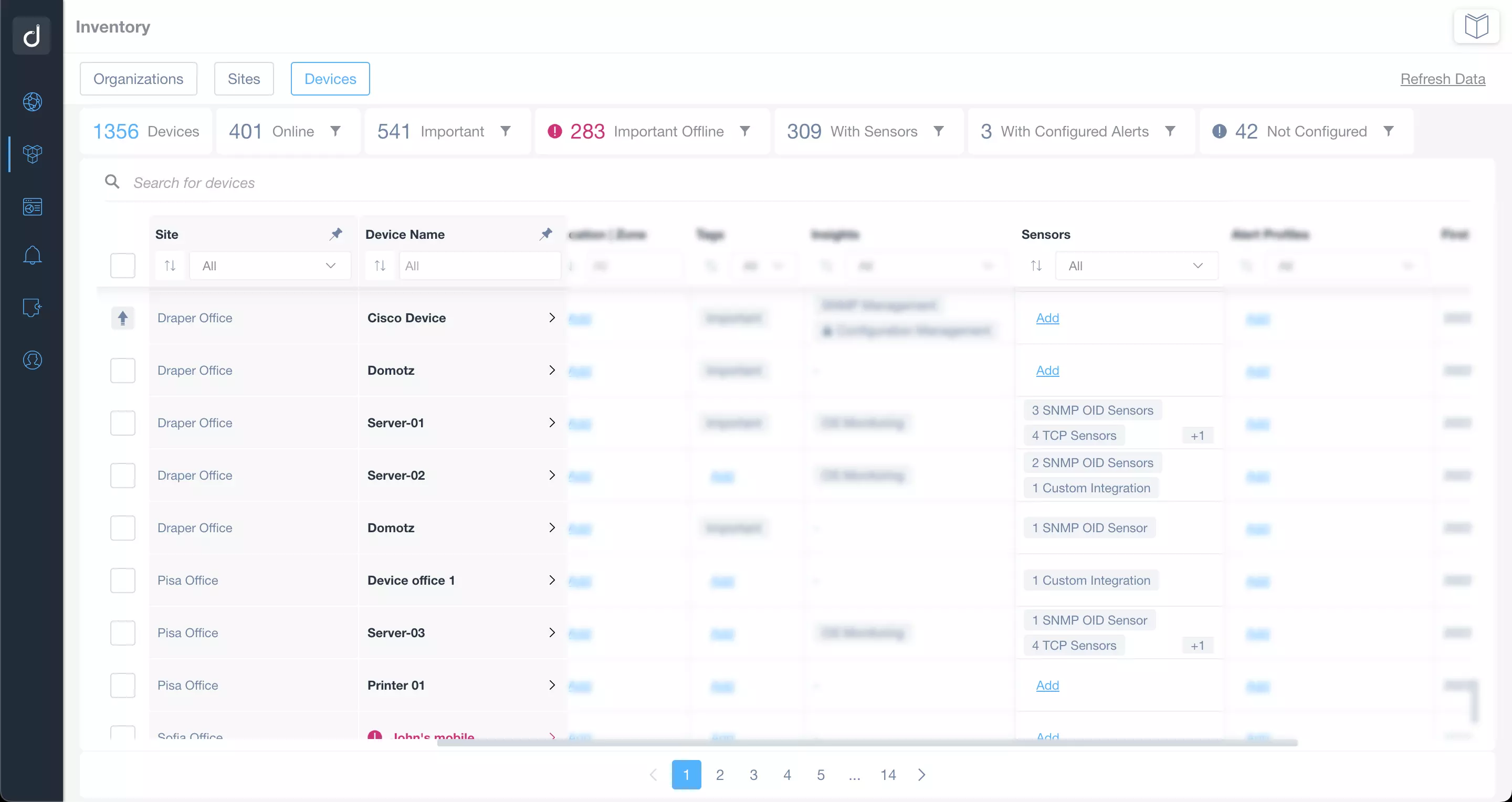Select the Devices tab
The image size is (1512, 802).
point(330,79)
